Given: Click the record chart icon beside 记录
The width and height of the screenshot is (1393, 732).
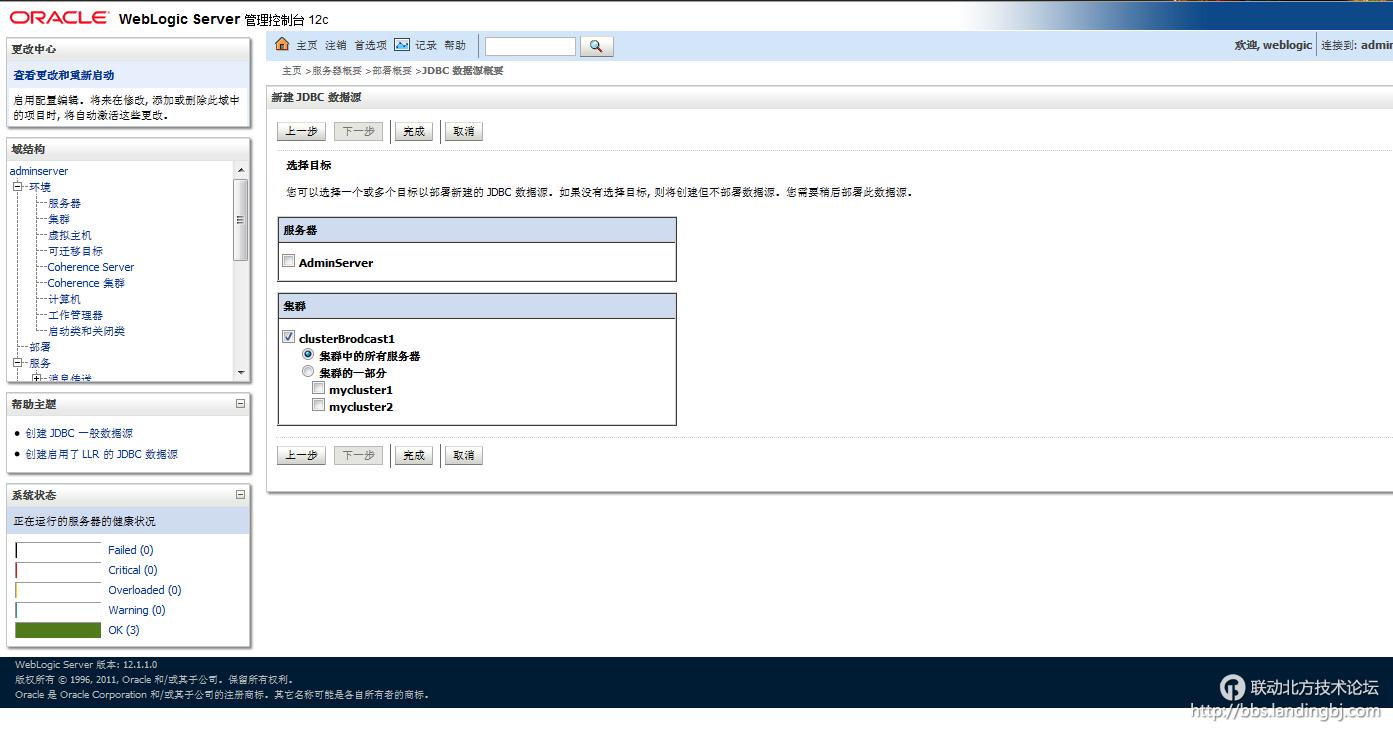Looking at the screenshot, I should (402, 45).
